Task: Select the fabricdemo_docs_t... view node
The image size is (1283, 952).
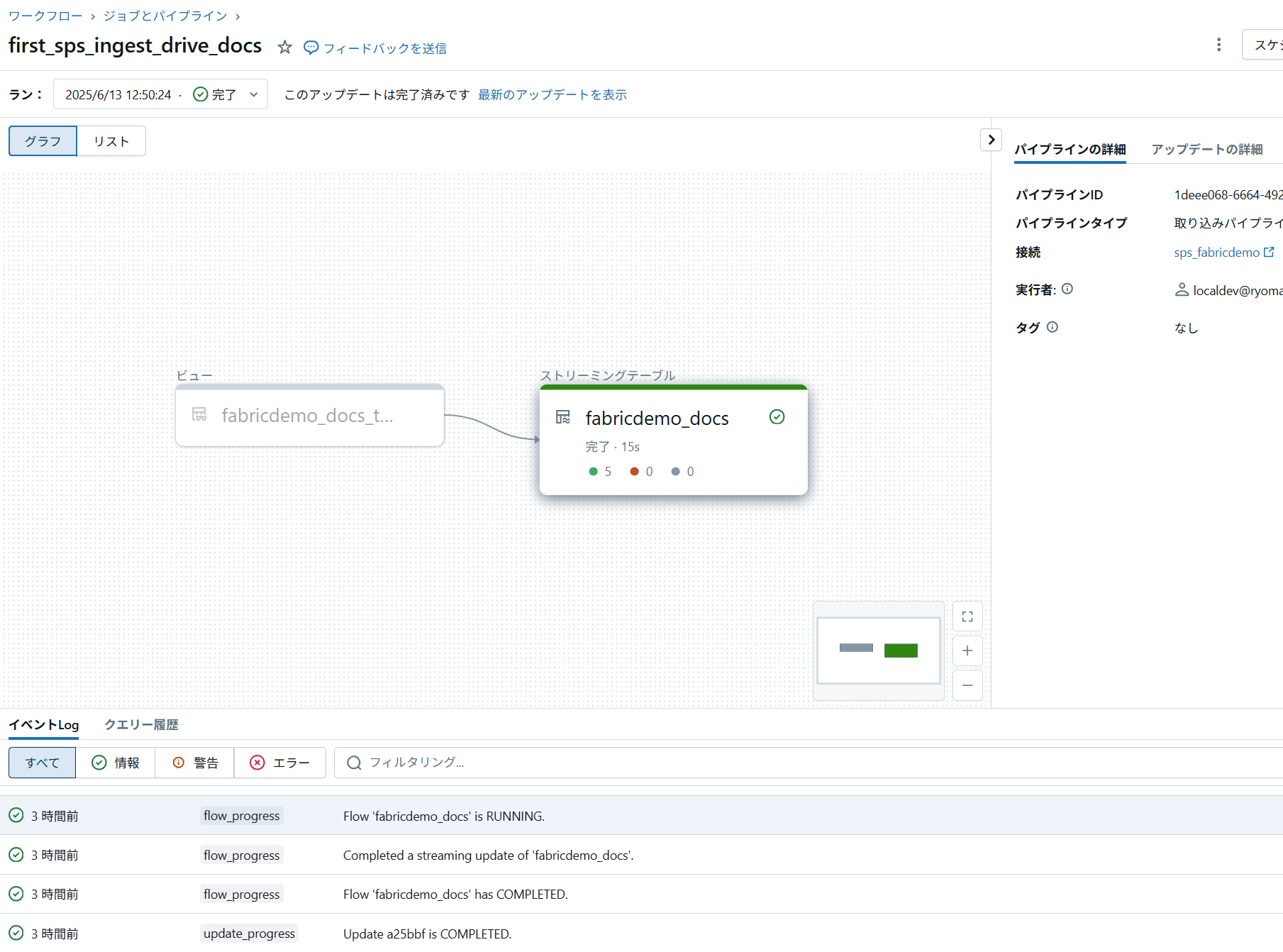Action: [x=310, y=416]
